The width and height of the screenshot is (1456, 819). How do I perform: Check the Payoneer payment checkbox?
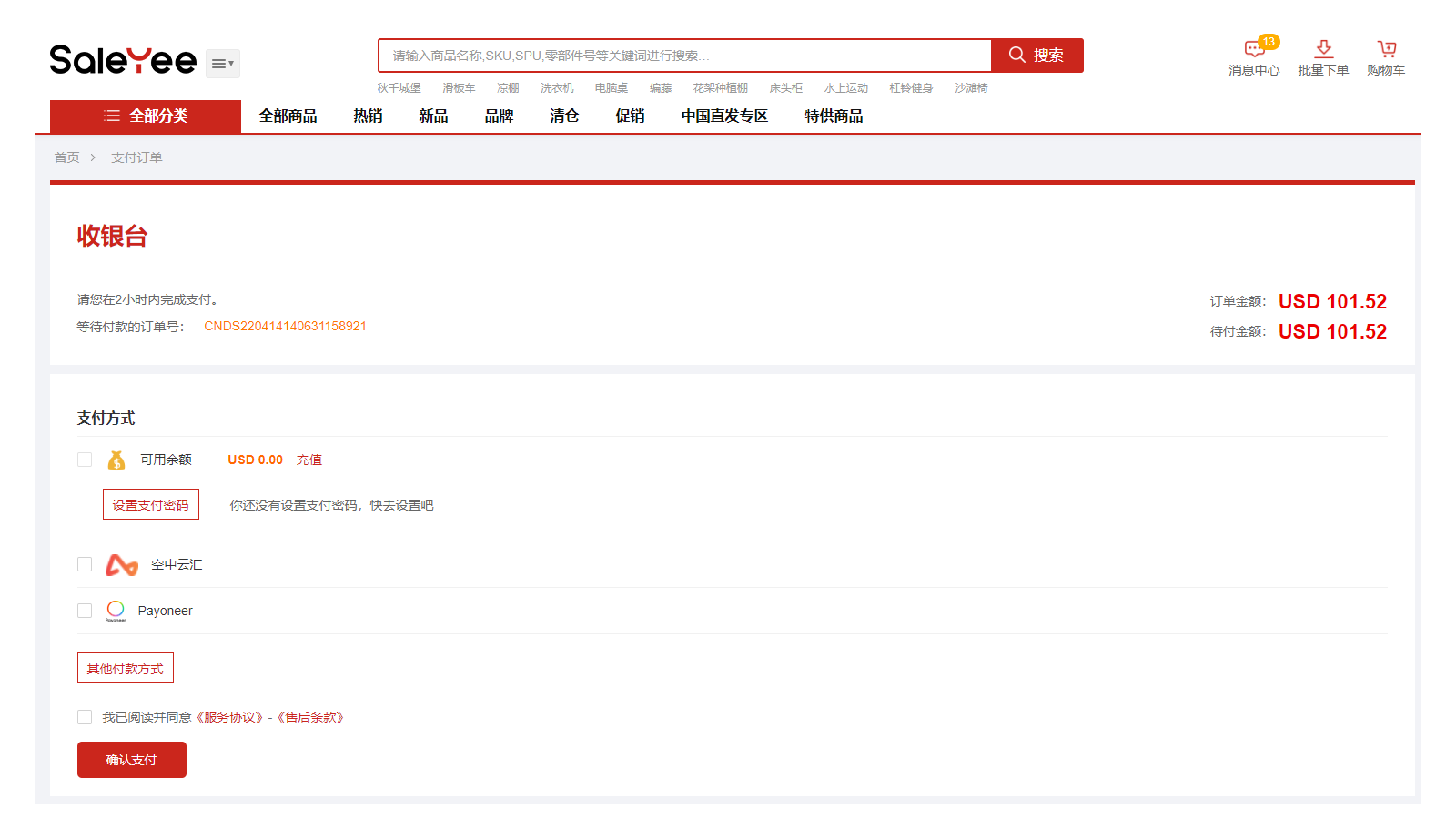[x=85, y=611]
